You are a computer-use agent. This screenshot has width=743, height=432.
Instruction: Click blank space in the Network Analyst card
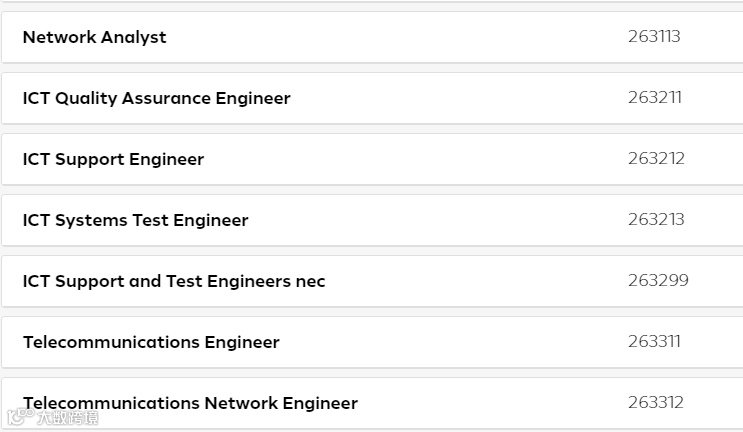pyautogui.click(x=398, y=37)
